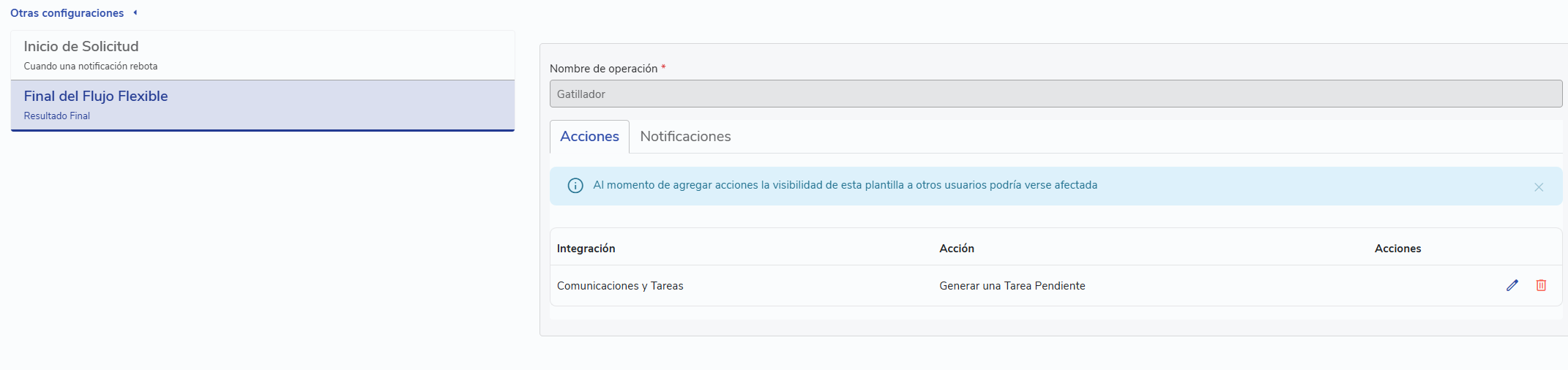This screenshot has height=370, width=1568.
Task: Collapse Otras configuraciones using the caret arrow
Action: point(135,12)
